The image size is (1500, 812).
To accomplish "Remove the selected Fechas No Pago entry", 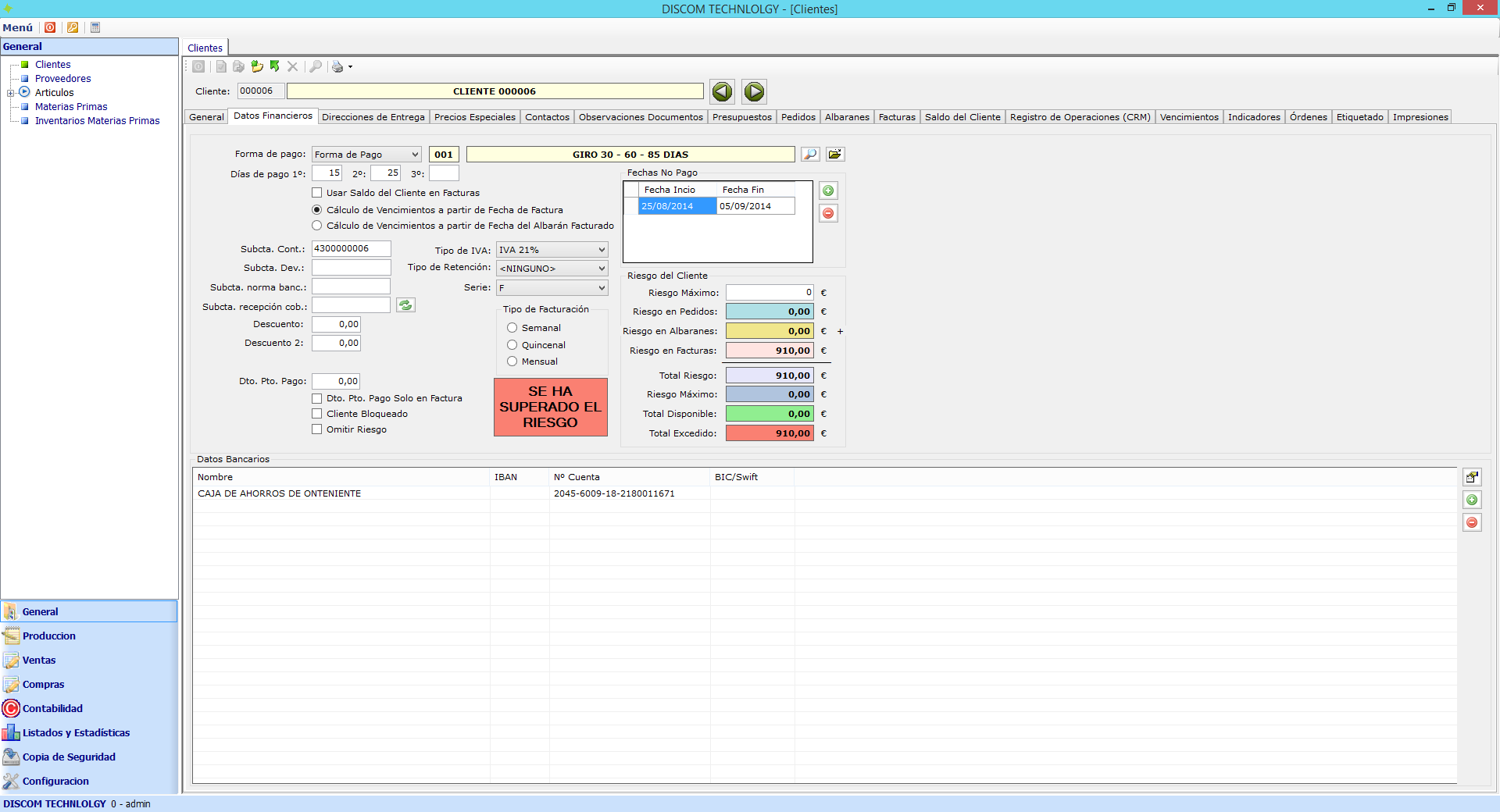I will click(828, 213).
